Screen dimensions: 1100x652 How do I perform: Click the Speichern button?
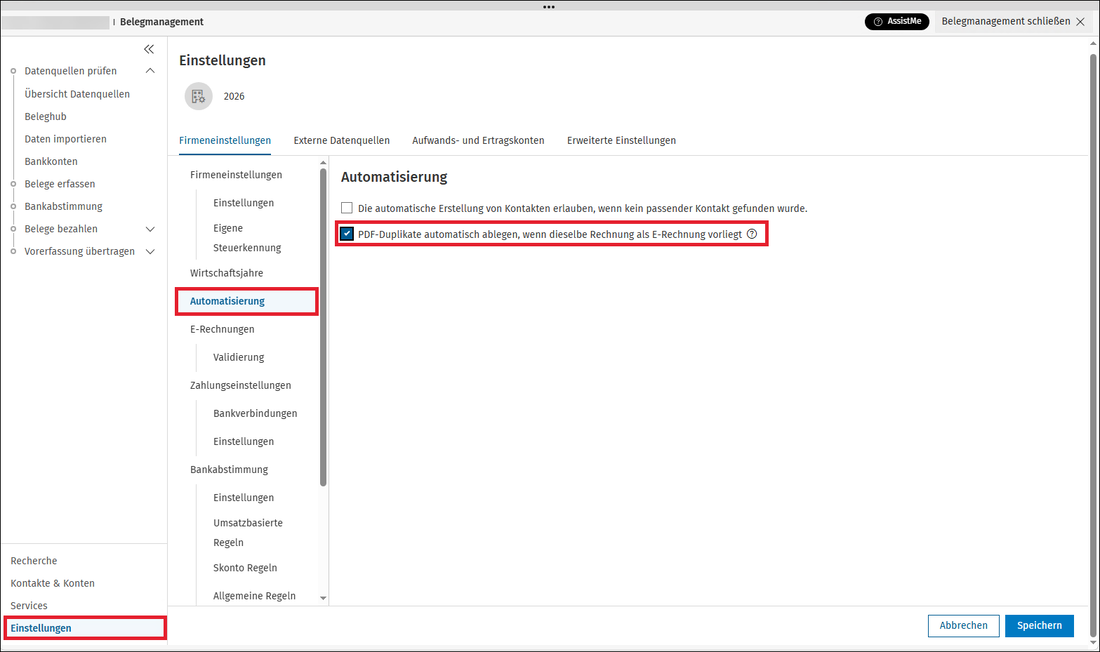[1039, 625]
